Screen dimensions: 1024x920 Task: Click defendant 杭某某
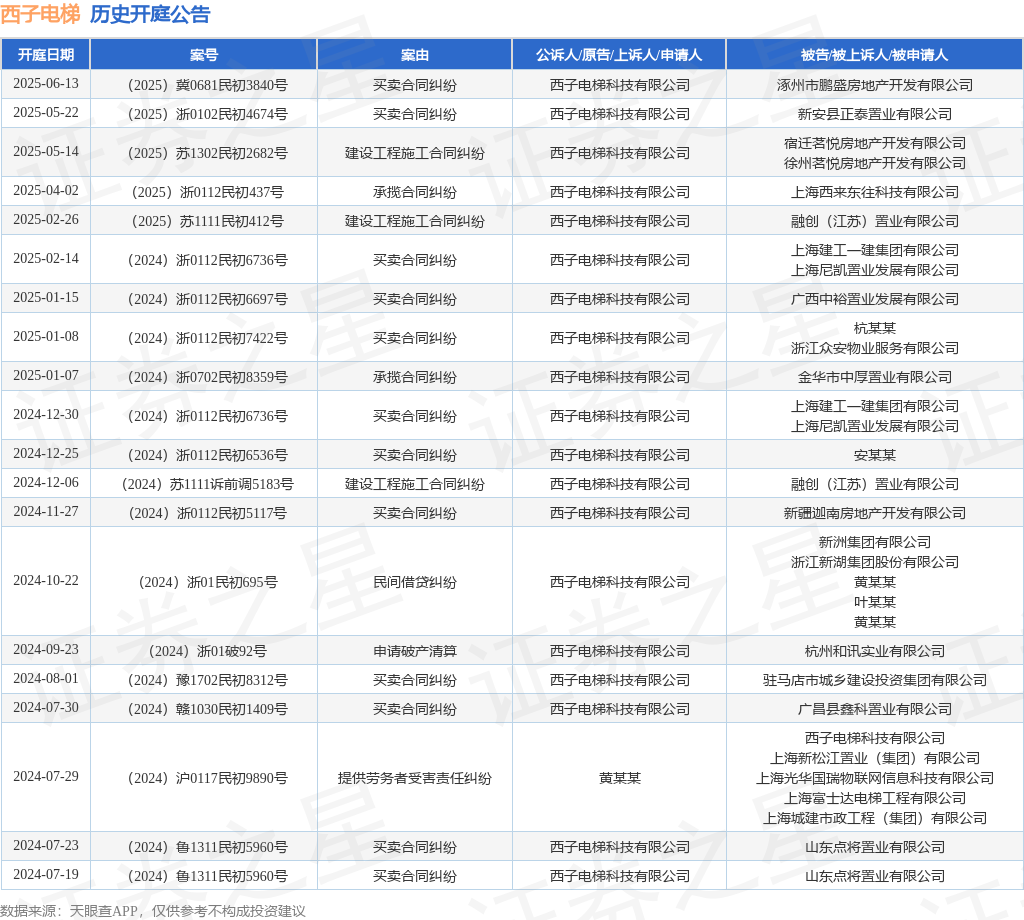tap(874, 328)
